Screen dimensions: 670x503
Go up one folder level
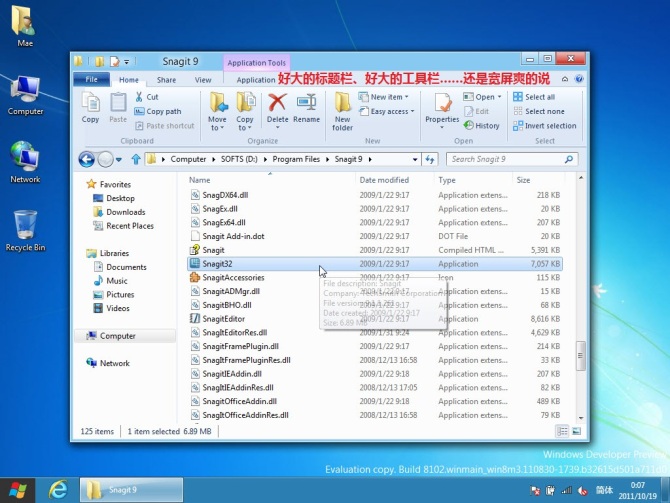click(136, 159)
